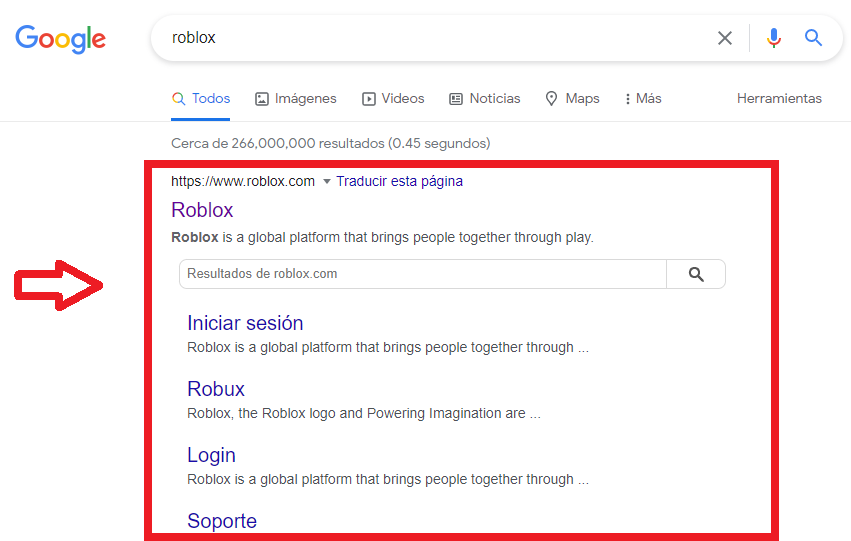Click the https://www.roblox.com URL text
Viewport: 851px width, 541px height.
click(243, 181)
